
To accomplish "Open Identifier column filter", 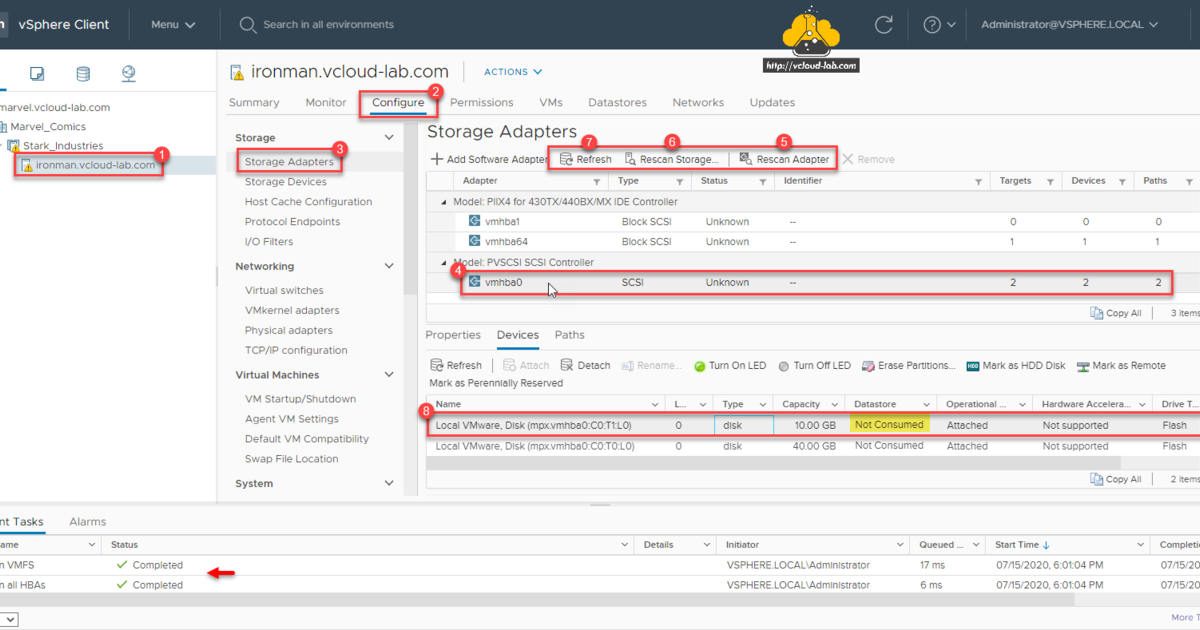I will 978,182.
